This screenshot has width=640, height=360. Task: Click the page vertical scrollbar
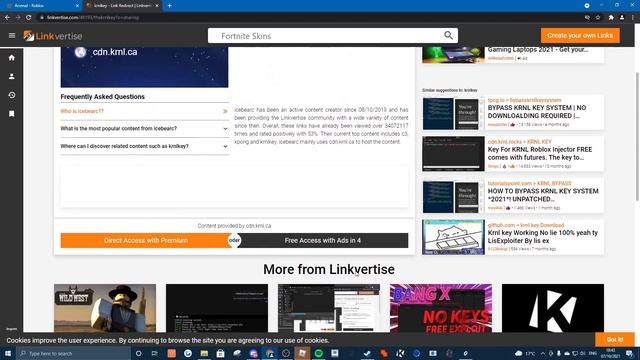click(637, 136)
